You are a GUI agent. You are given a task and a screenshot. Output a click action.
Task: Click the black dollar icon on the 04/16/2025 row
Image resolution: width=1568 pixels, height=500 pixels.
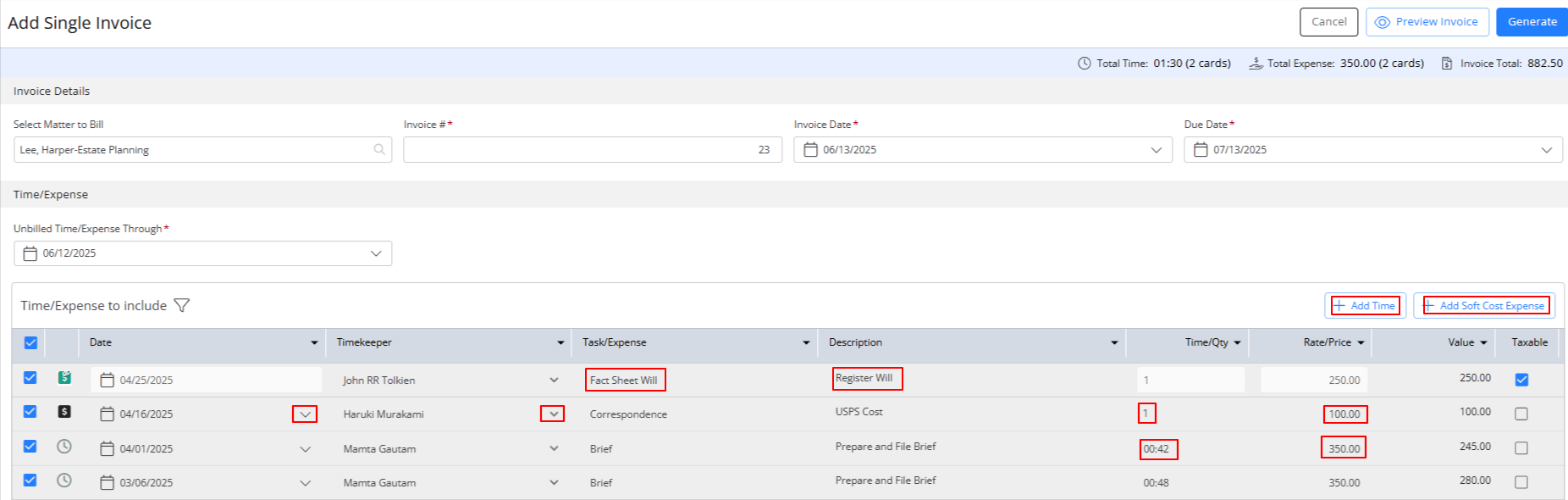click(64, 412)
